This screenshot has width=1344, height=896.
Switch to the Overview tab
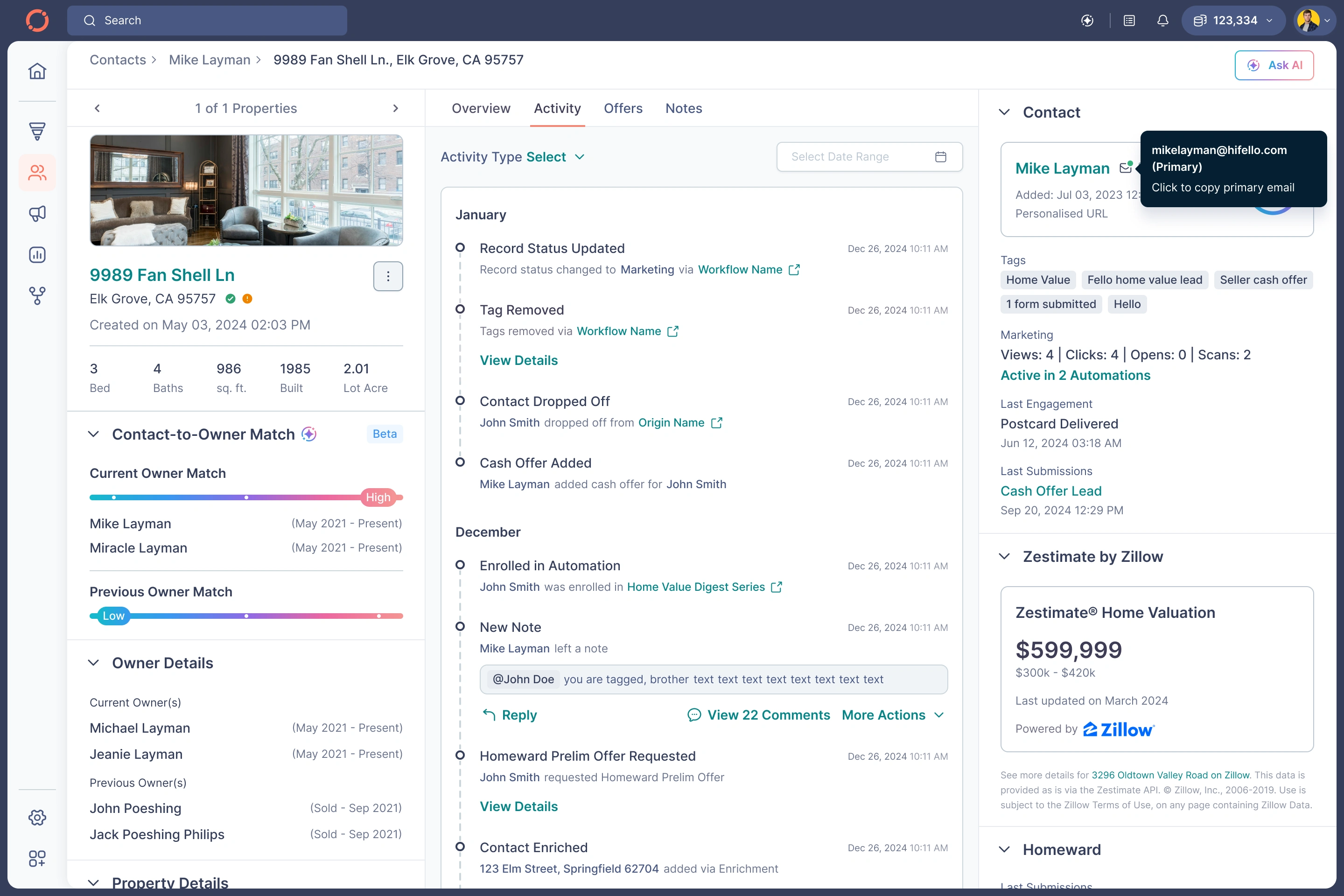(x=481, y=109)
